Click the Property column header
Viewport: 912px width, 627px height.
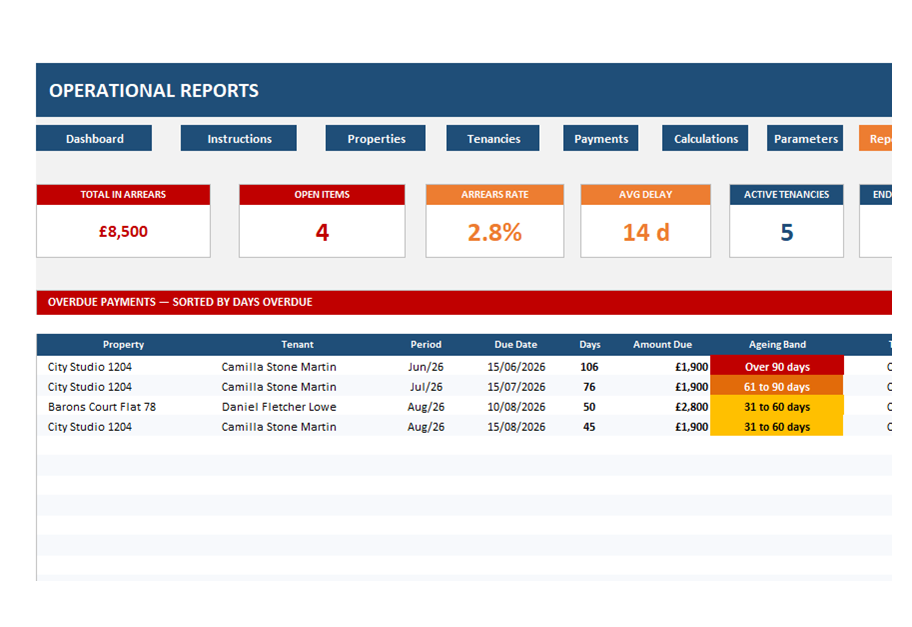click(x=123, y=344)
